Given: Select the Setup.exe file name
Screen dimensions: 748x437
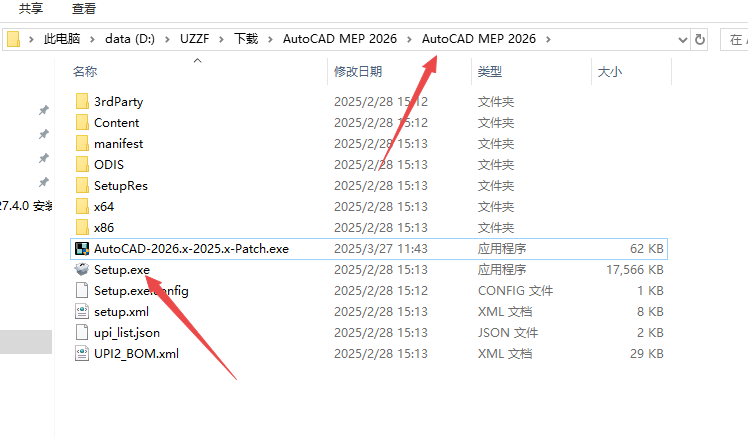Looking at the screenshot, I should (x=122, y=270).
